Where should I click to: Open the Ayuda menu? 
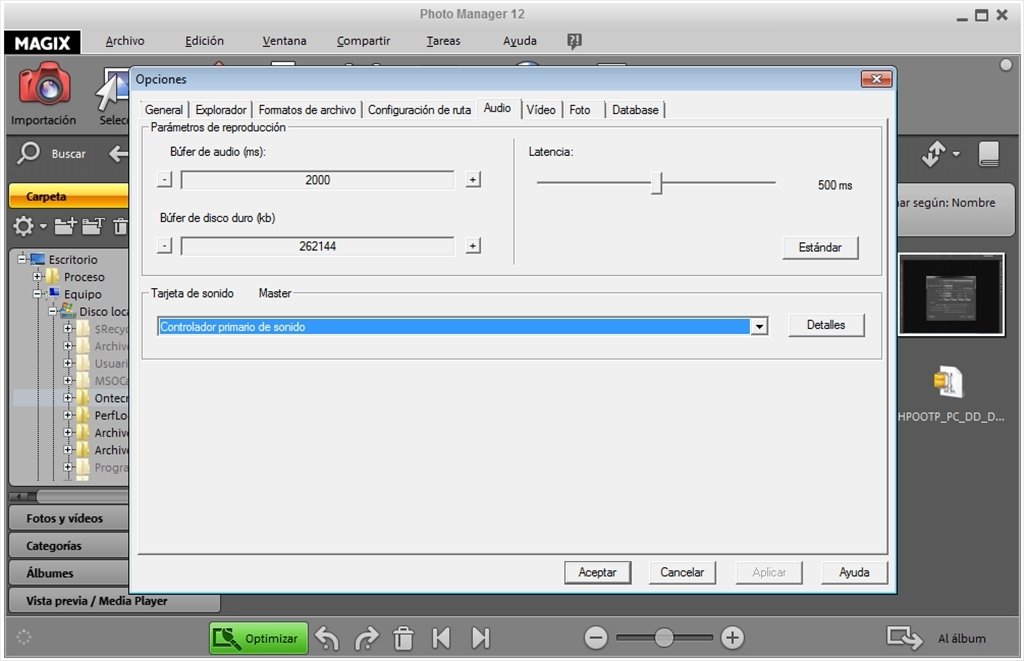[520, 40]
